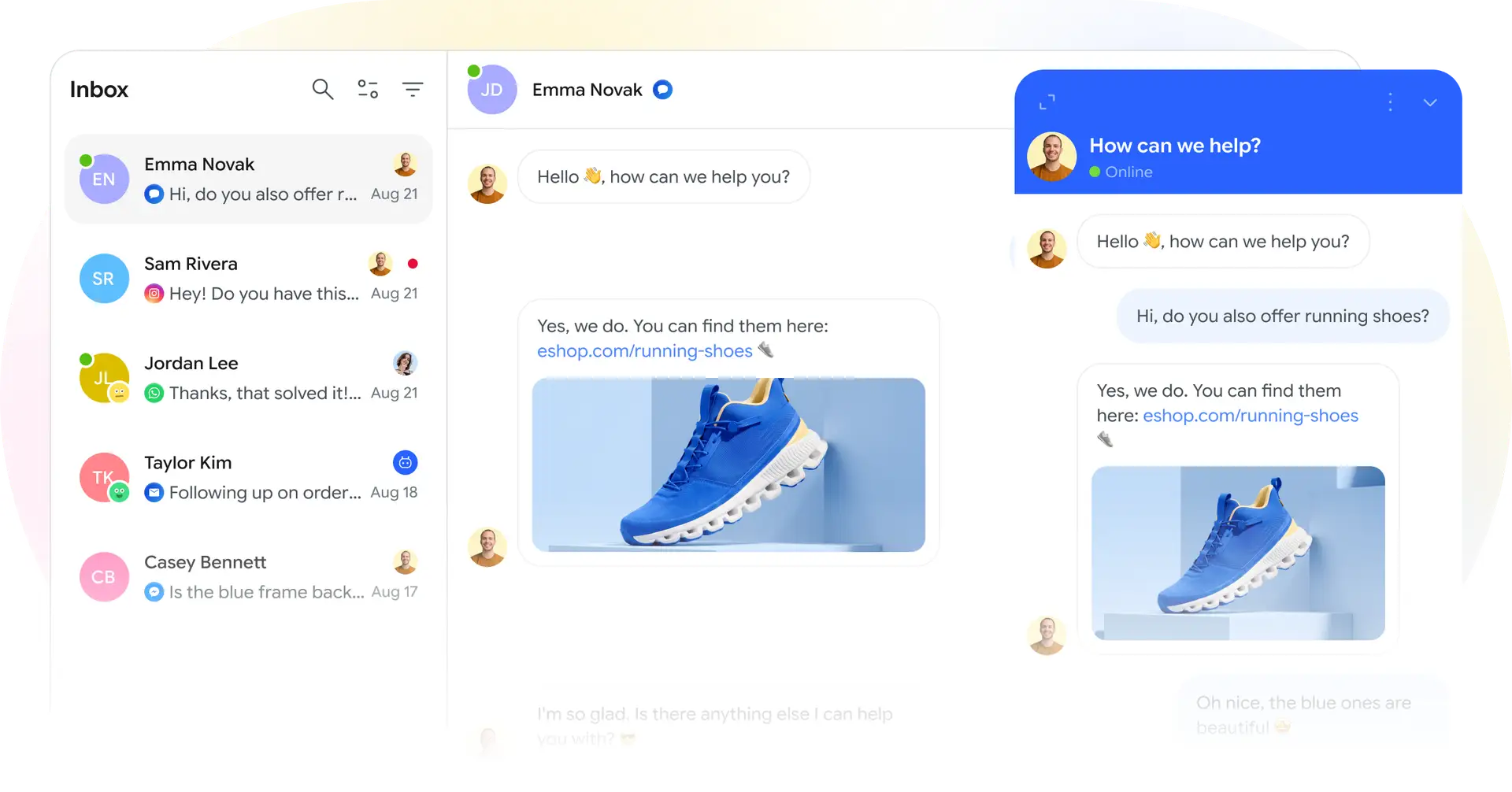
Task: Select Jordan Lee avatar JL
Action: [x=104, y=378]
